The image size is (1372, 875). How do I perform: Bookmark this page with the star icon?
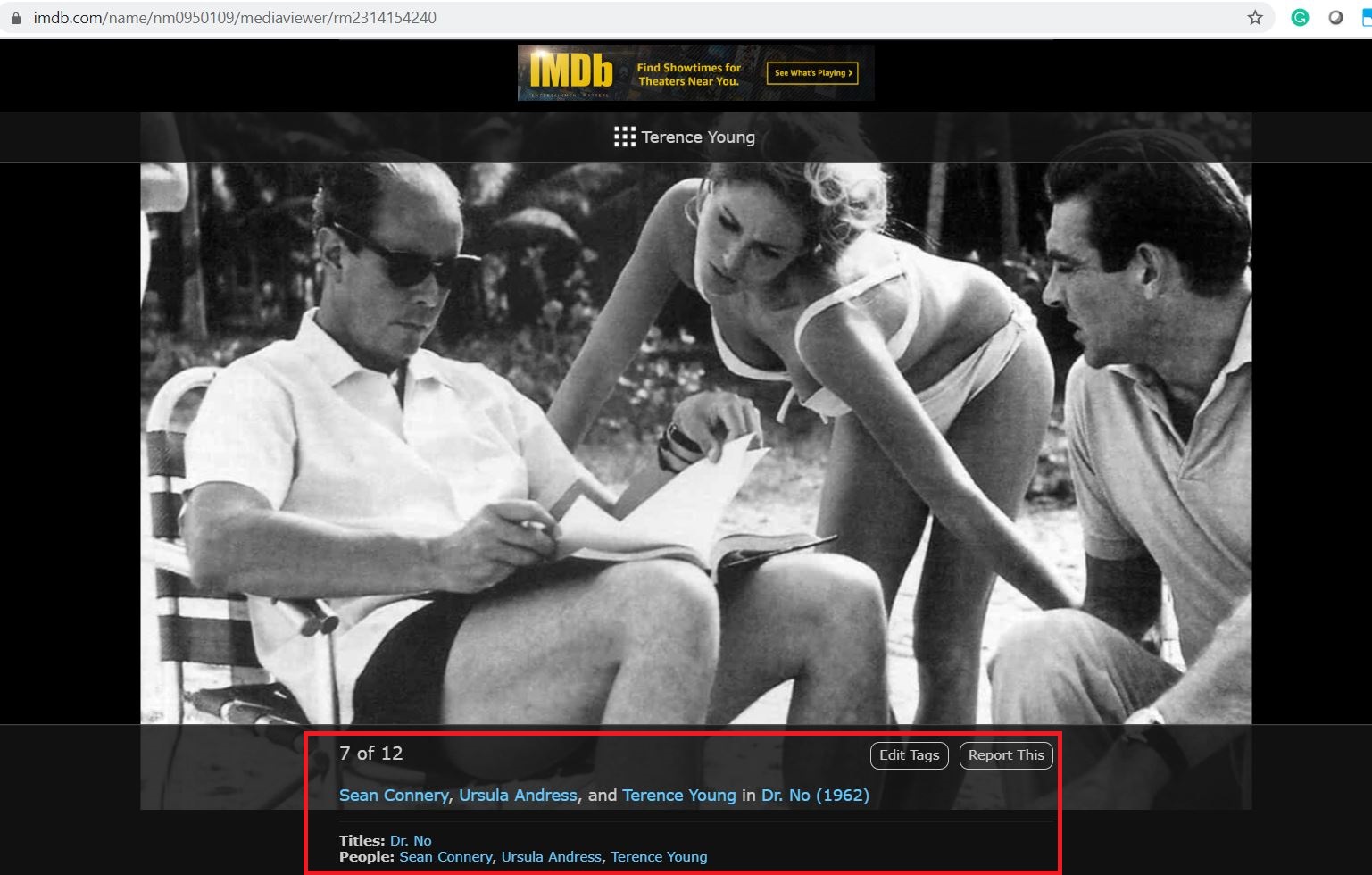(x=1255, y=18)
